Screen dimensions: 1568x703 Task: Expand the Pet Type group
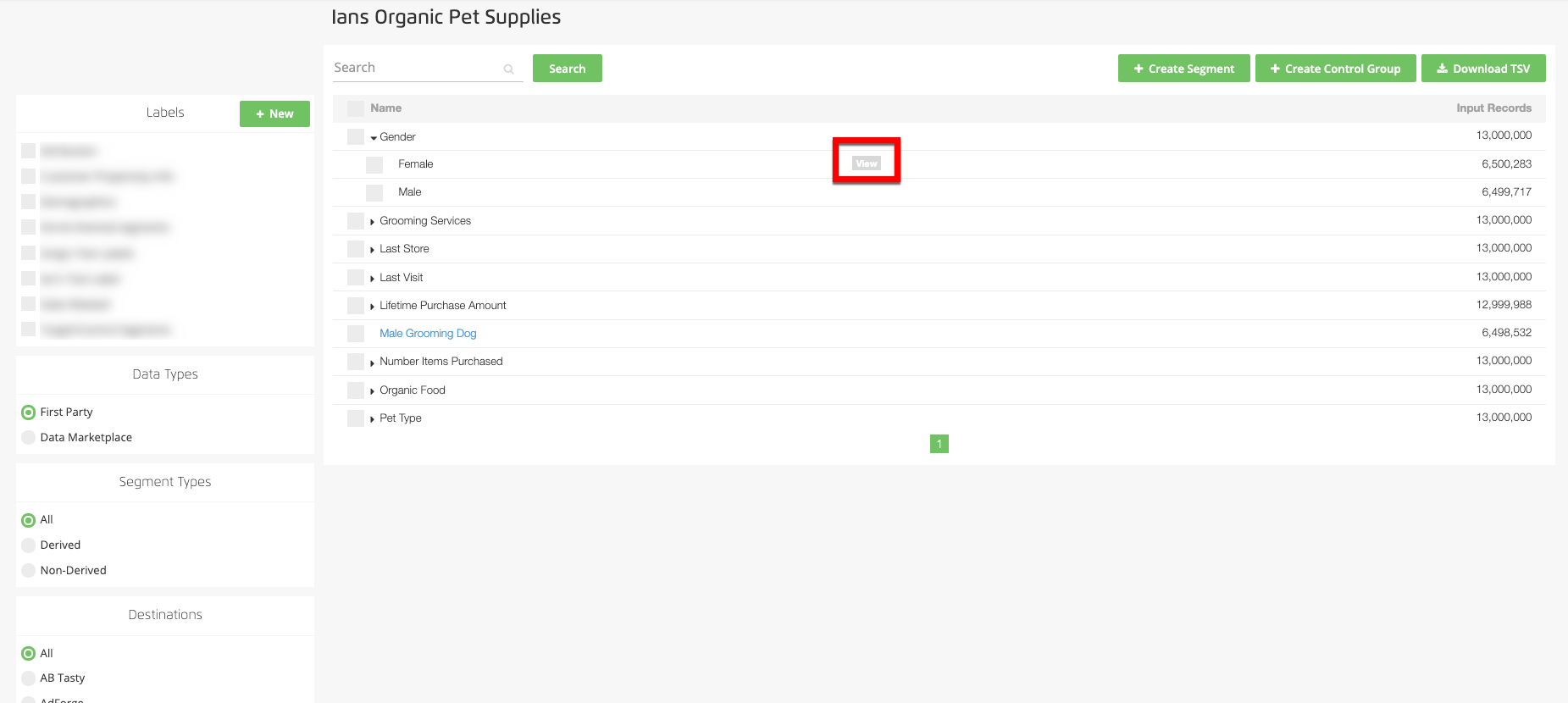(373, 418)
